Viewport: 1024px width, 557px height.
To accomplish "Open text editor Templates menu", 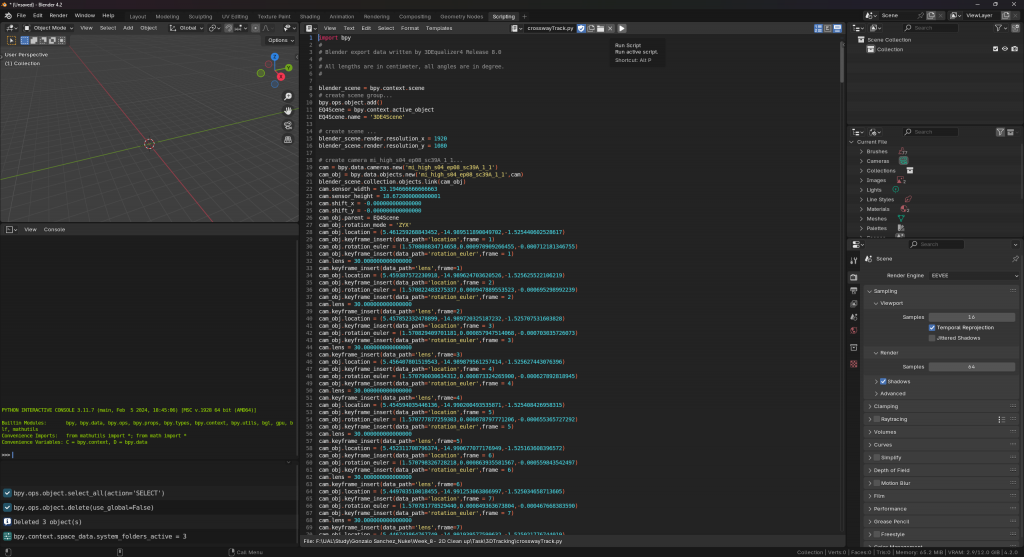I will tap(439, 28).
